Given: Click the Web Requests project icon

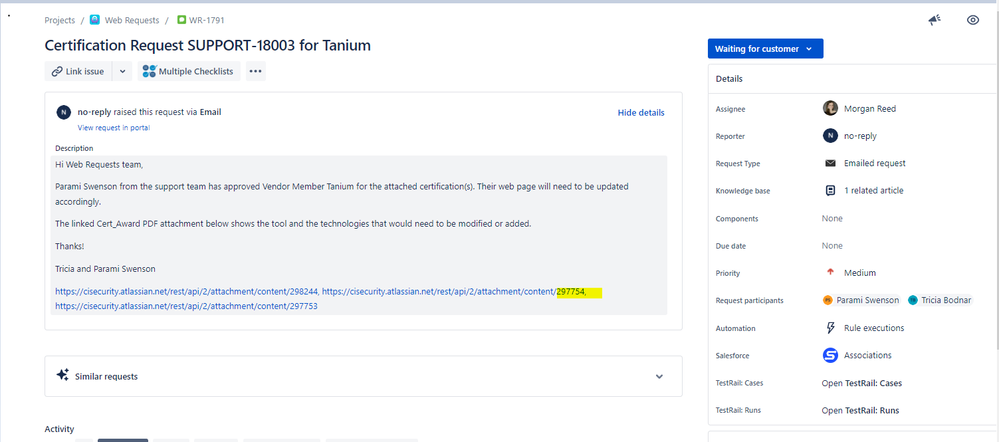Looking at the screenshot, I should pyautogui.click(x=95, y=20).
